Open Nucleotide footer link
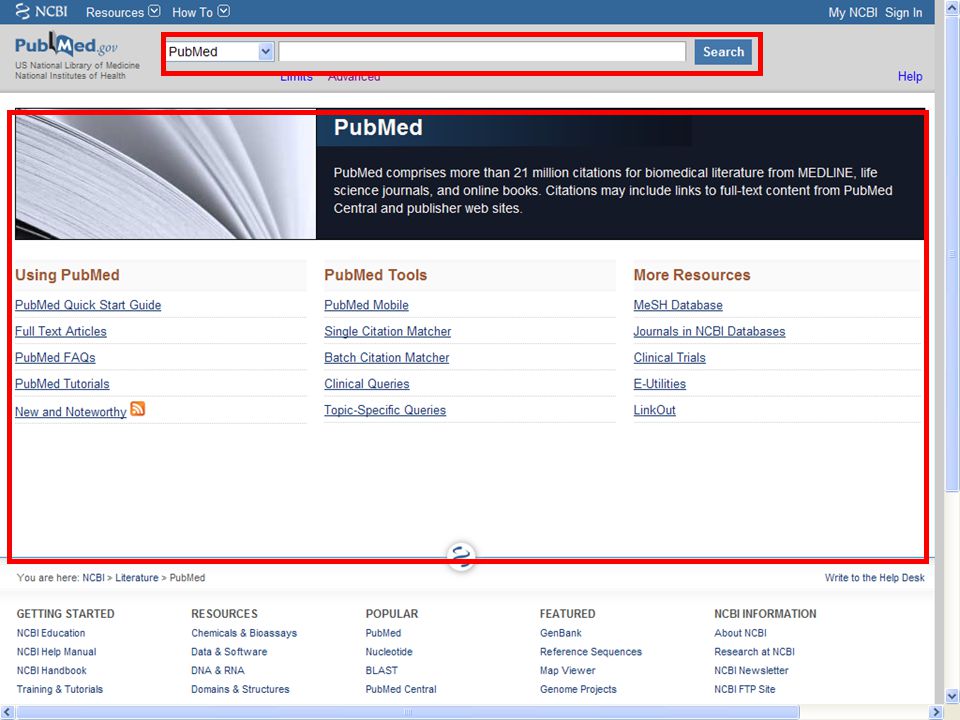Viewport: 960px width, 720px height. pyautogui.click(x=389, y=652)
